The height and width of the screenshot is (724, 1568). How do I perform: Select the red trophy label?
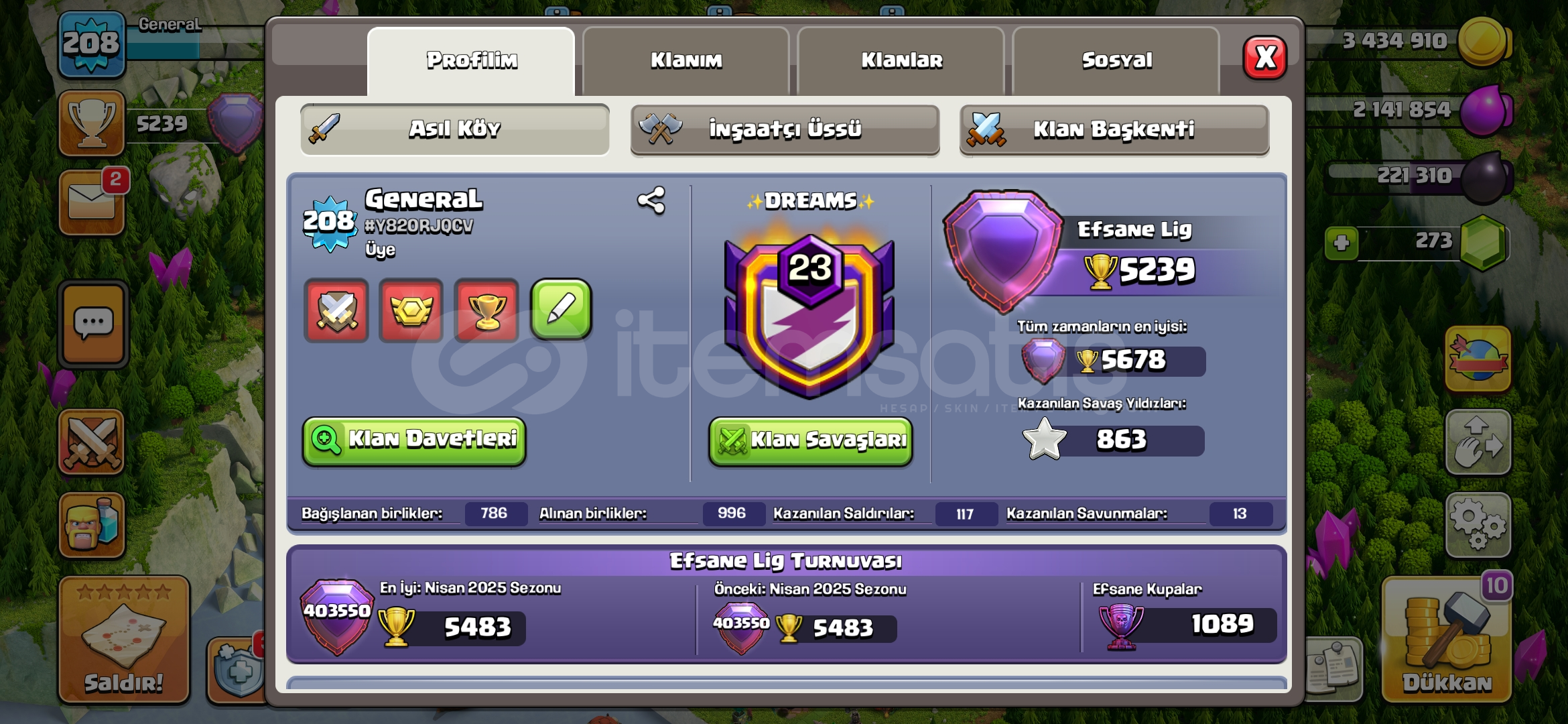pyautogui.click(x=486, y=311)
